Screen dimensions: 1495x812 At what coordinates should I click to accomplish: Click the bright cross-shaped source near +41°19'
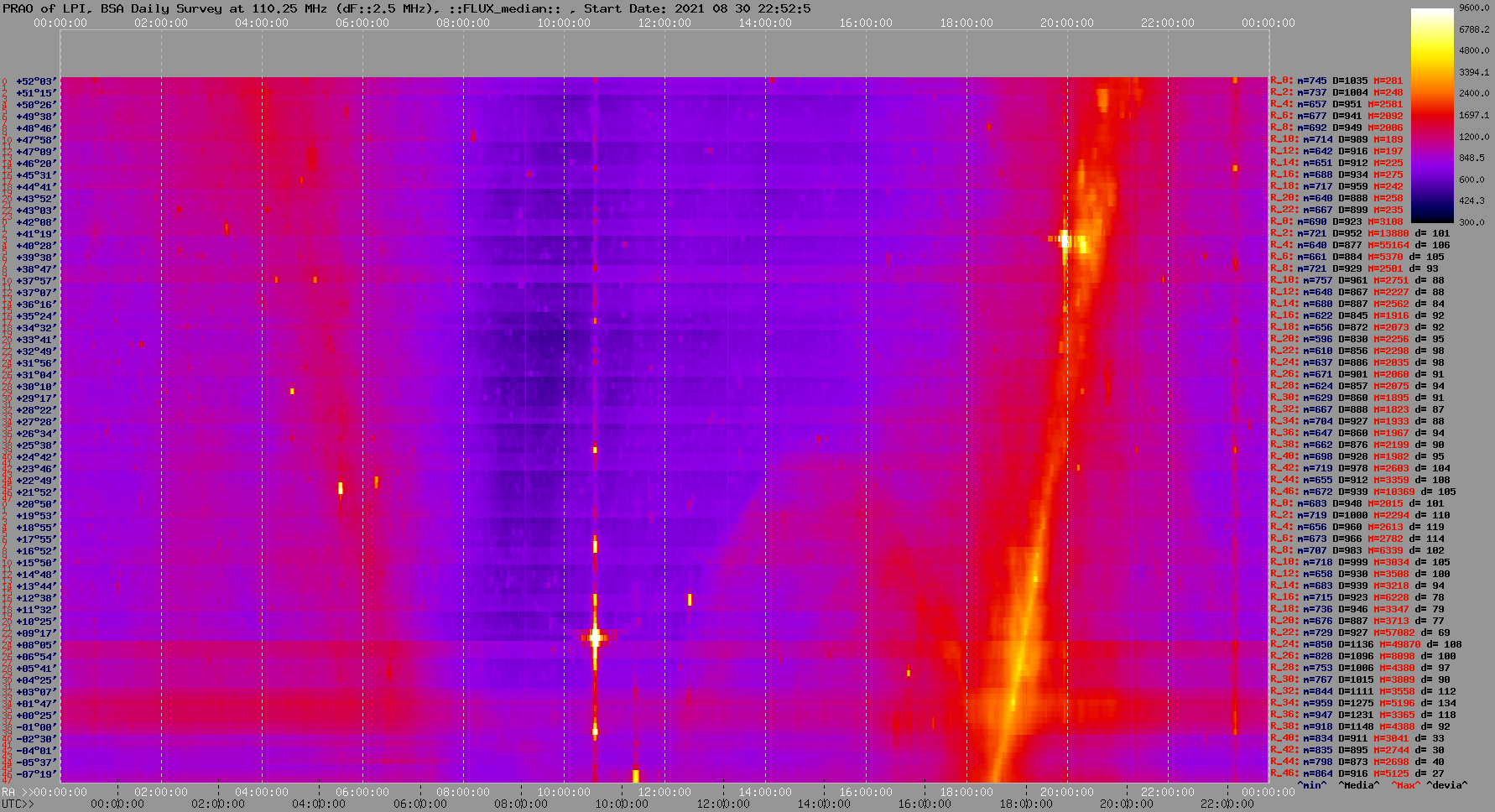point(1065,239)
